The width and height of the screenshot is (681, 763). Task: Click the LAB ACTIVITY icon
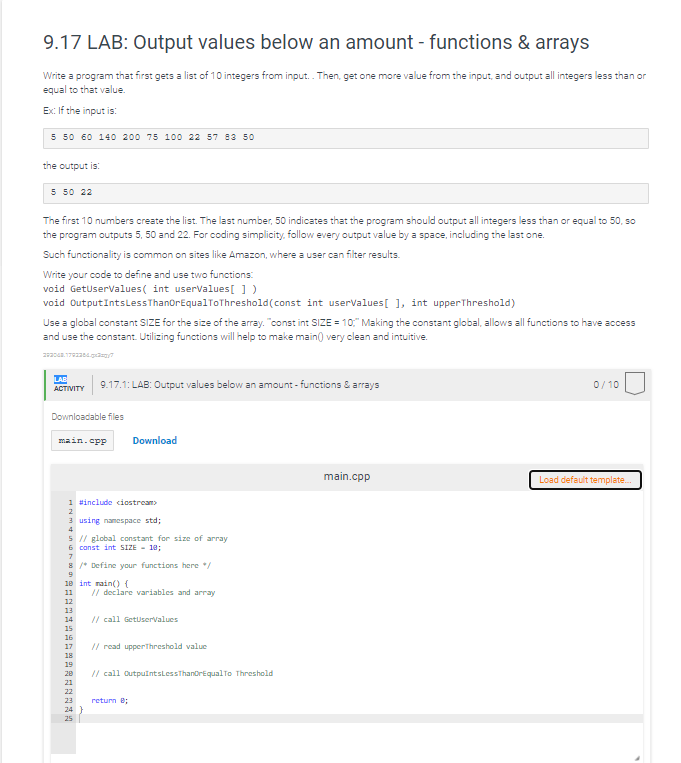[x=69, y=384]
